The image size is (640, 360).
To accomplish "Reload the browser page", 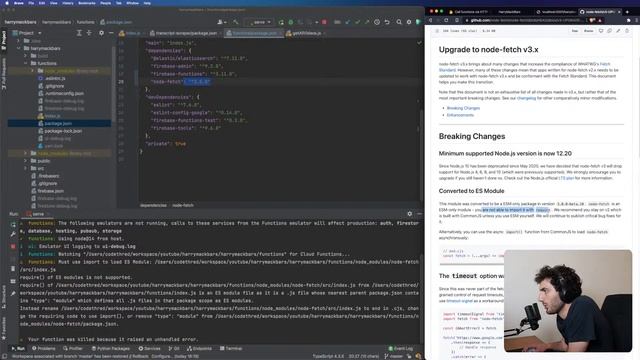I will pos(446,20).
